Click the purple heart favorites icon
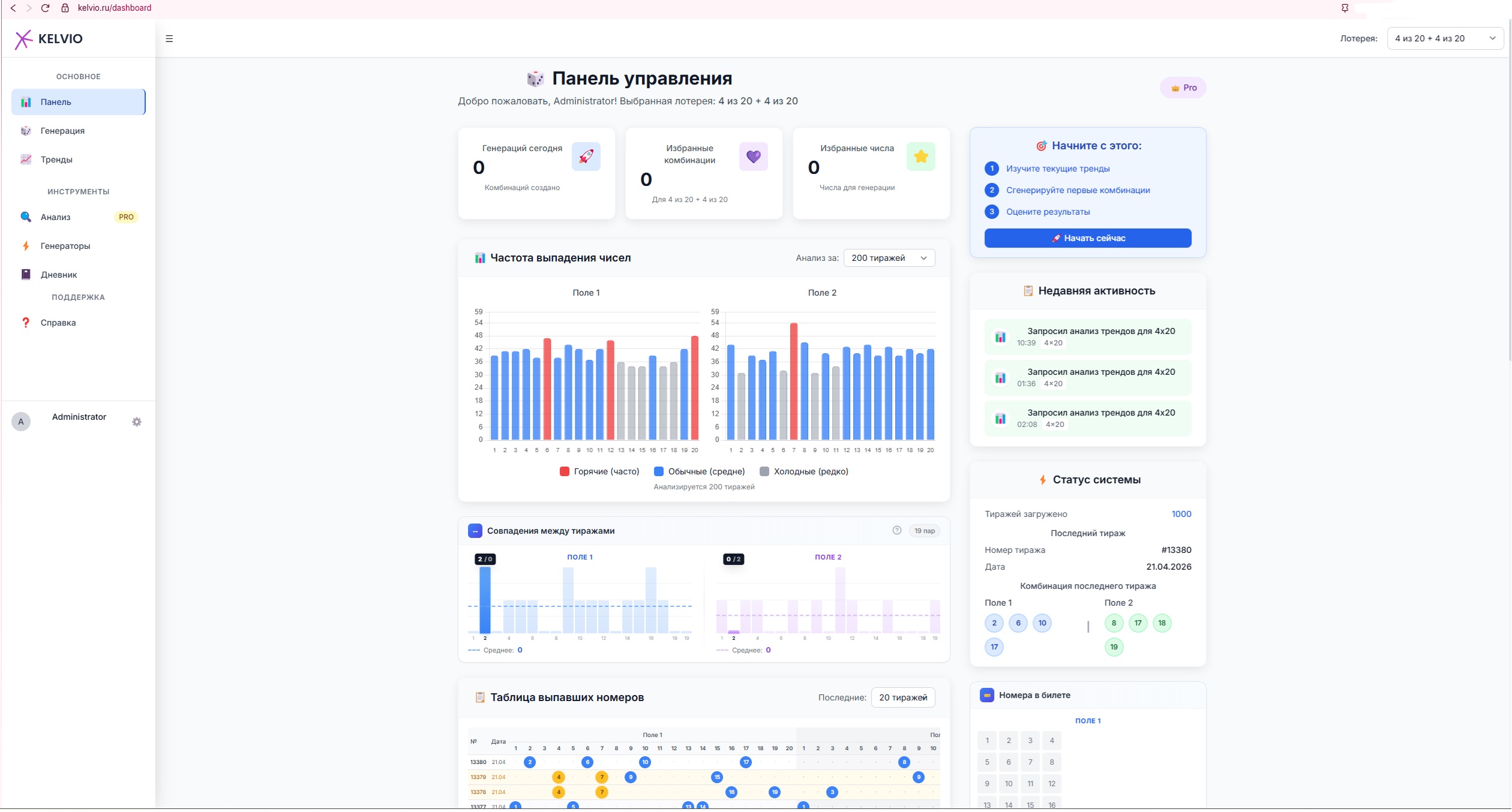Screen dimensions: 1512x812 click(753, 157)
